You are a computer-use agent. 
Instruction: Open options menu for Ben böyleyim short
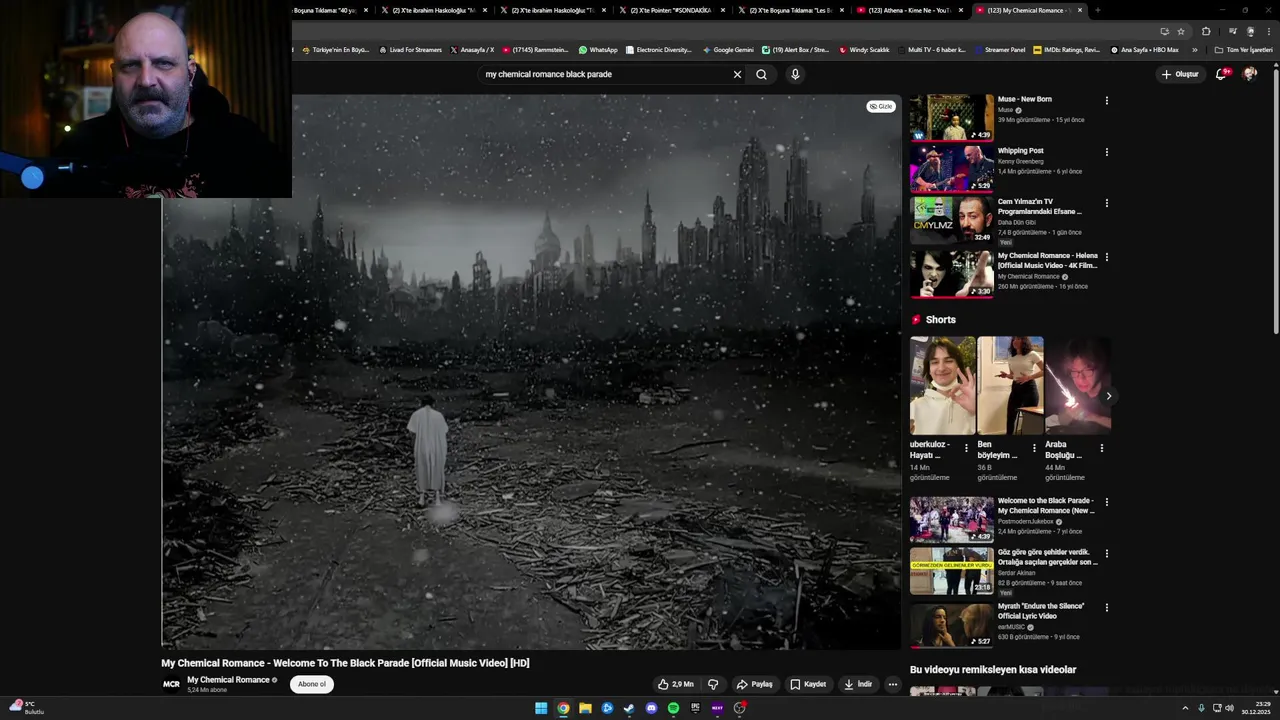[x=1034, y=448]
